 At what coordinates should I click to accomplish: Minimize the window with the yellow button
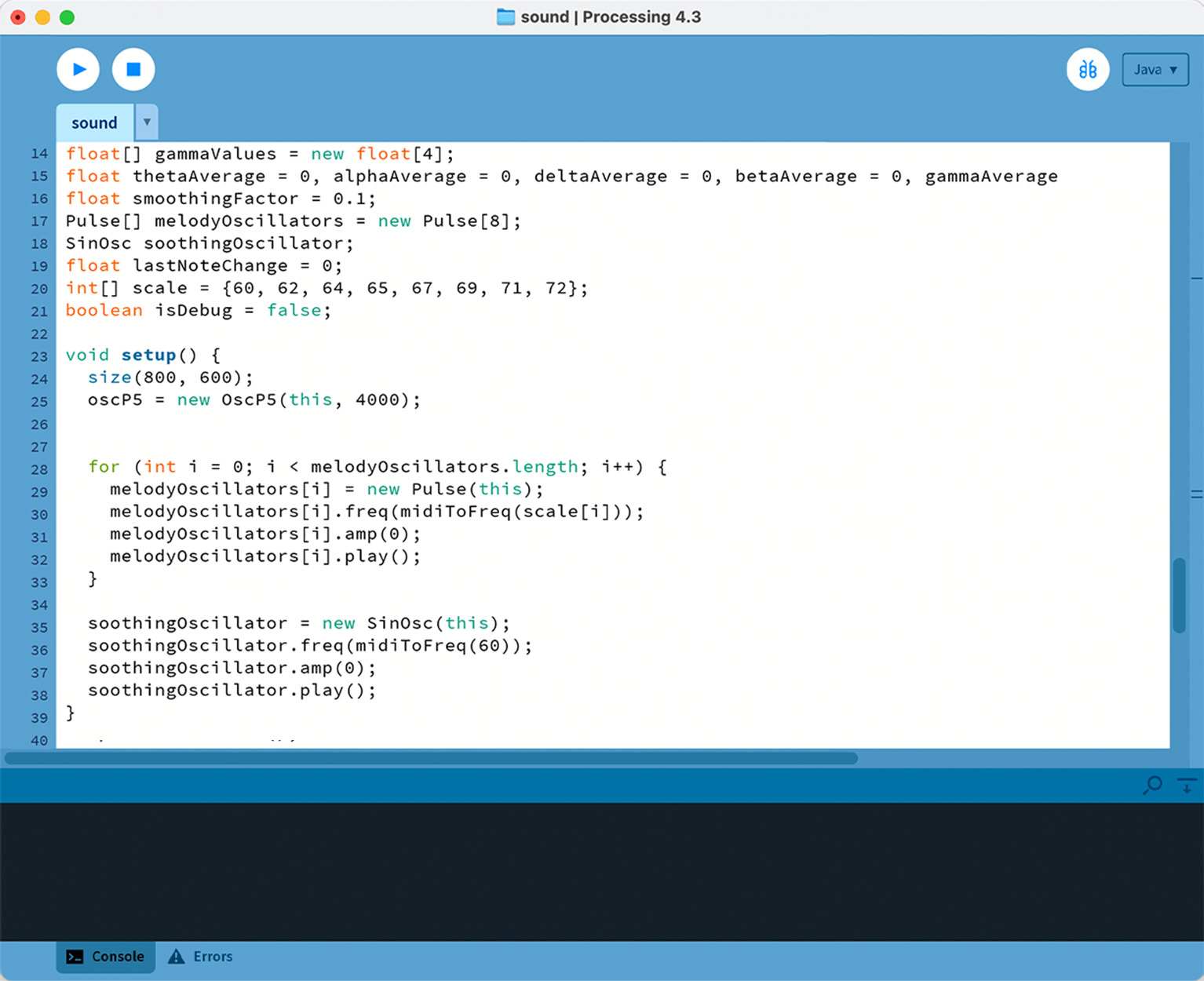pyautogui.click(x=42, y=17)
